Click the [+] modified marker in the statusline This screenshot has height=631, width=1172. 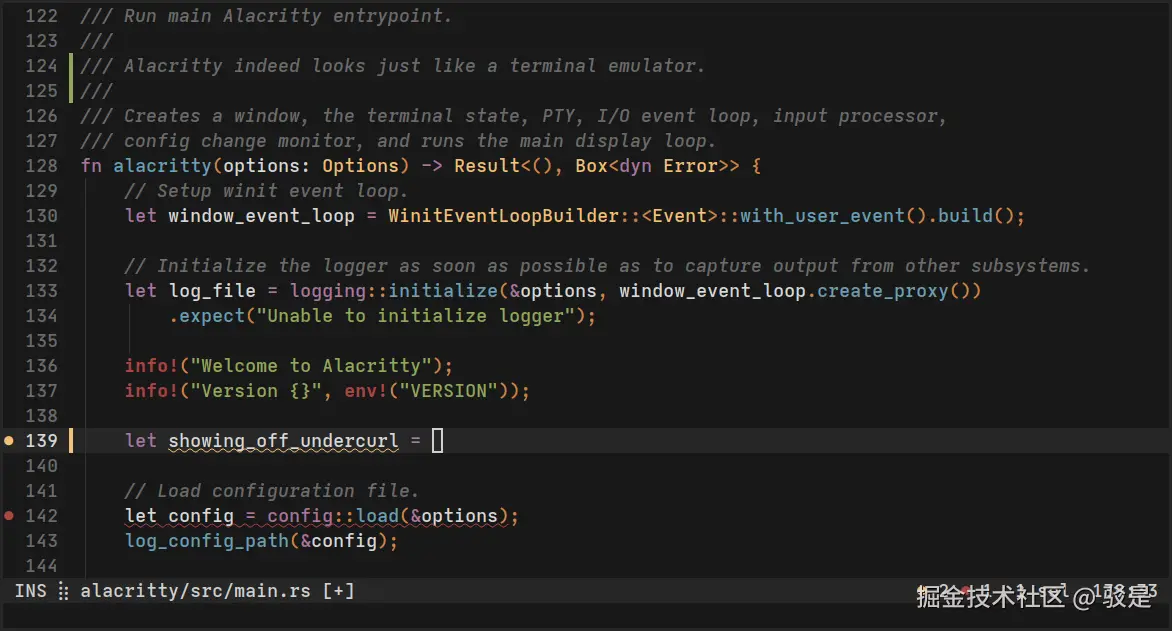point(339,591)
